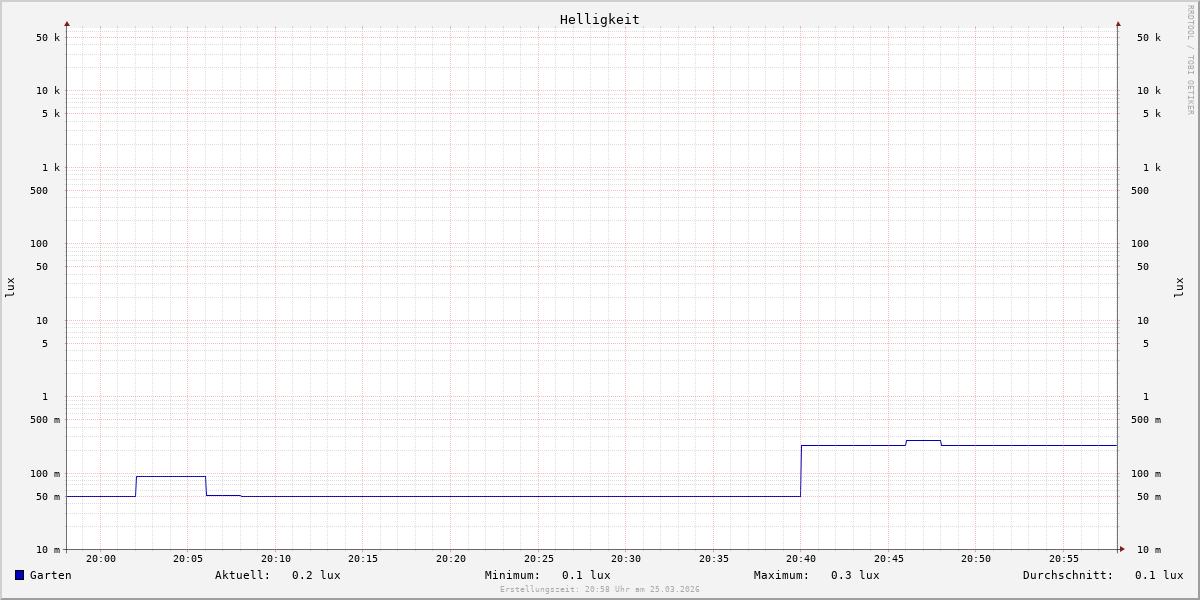Click the RRDTOOL / TOBI OETIKER watermark

(1190, 59)
